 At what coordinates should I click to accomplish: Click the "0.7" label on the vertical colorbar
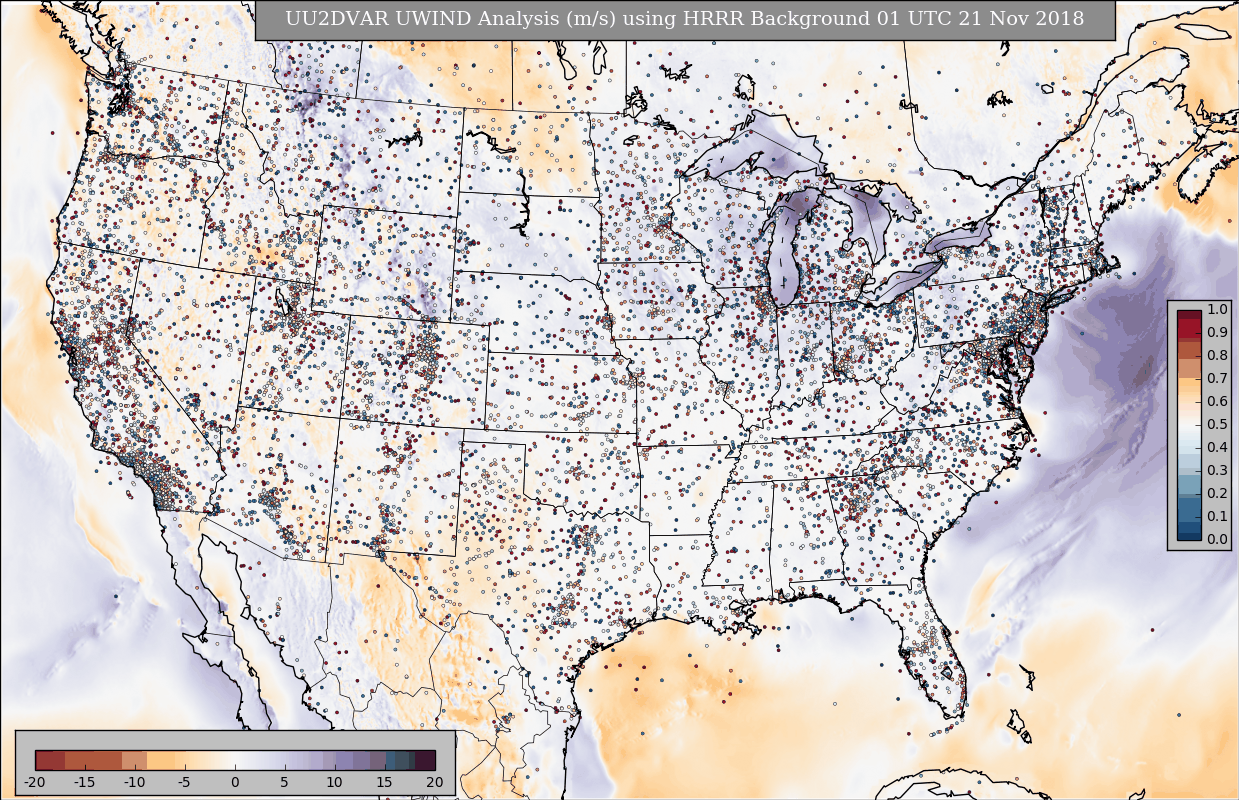1217,378
